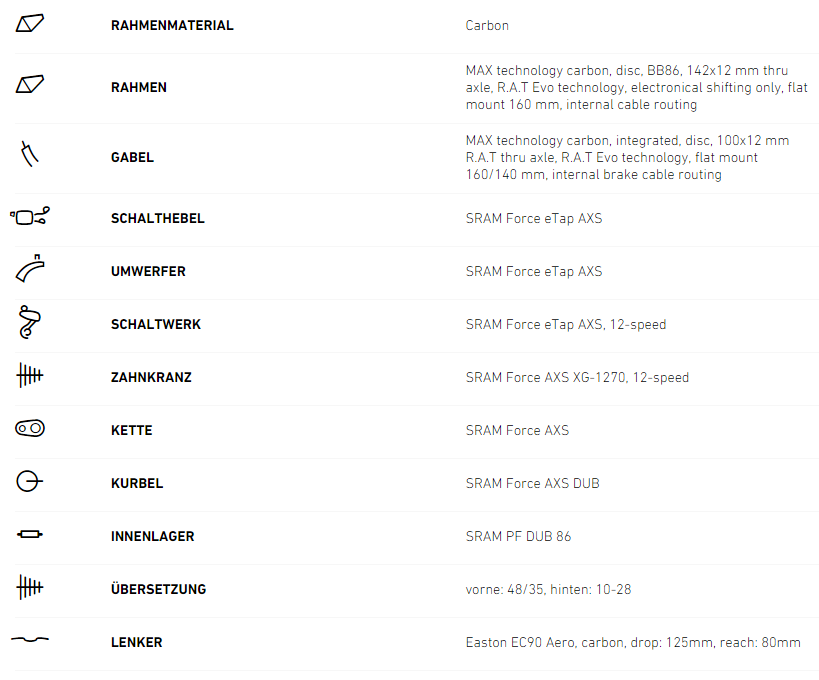Image resolution: width=819 pixels, height=680 pixels.
Task: Click the cassette icon beside ÜBERSETZUNG
Action: click(x=30, y=587)
